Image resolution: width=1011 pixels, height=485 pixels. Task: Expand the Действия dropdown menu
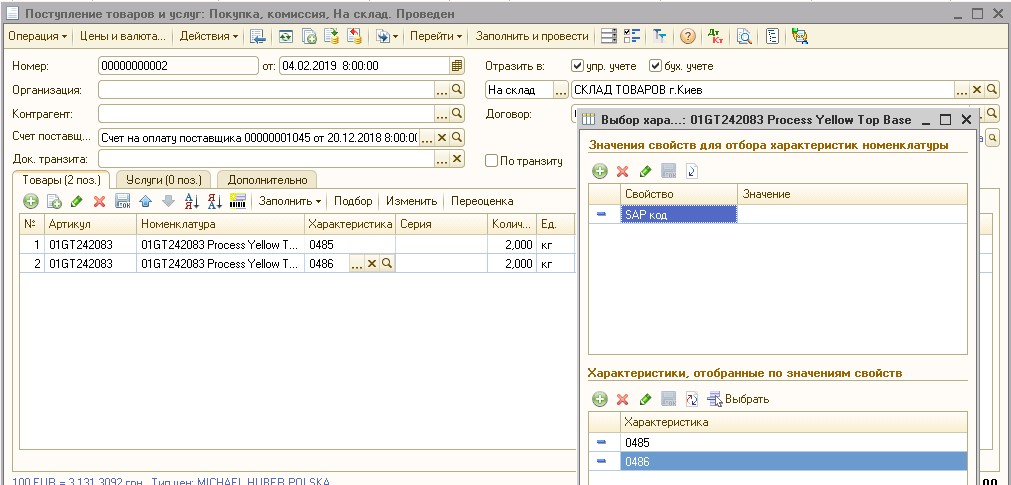point(208,36)
